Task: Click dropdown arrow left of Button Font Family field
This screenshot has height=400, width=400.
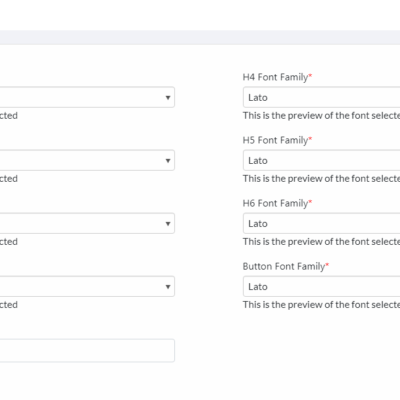Action: [168, 286]
